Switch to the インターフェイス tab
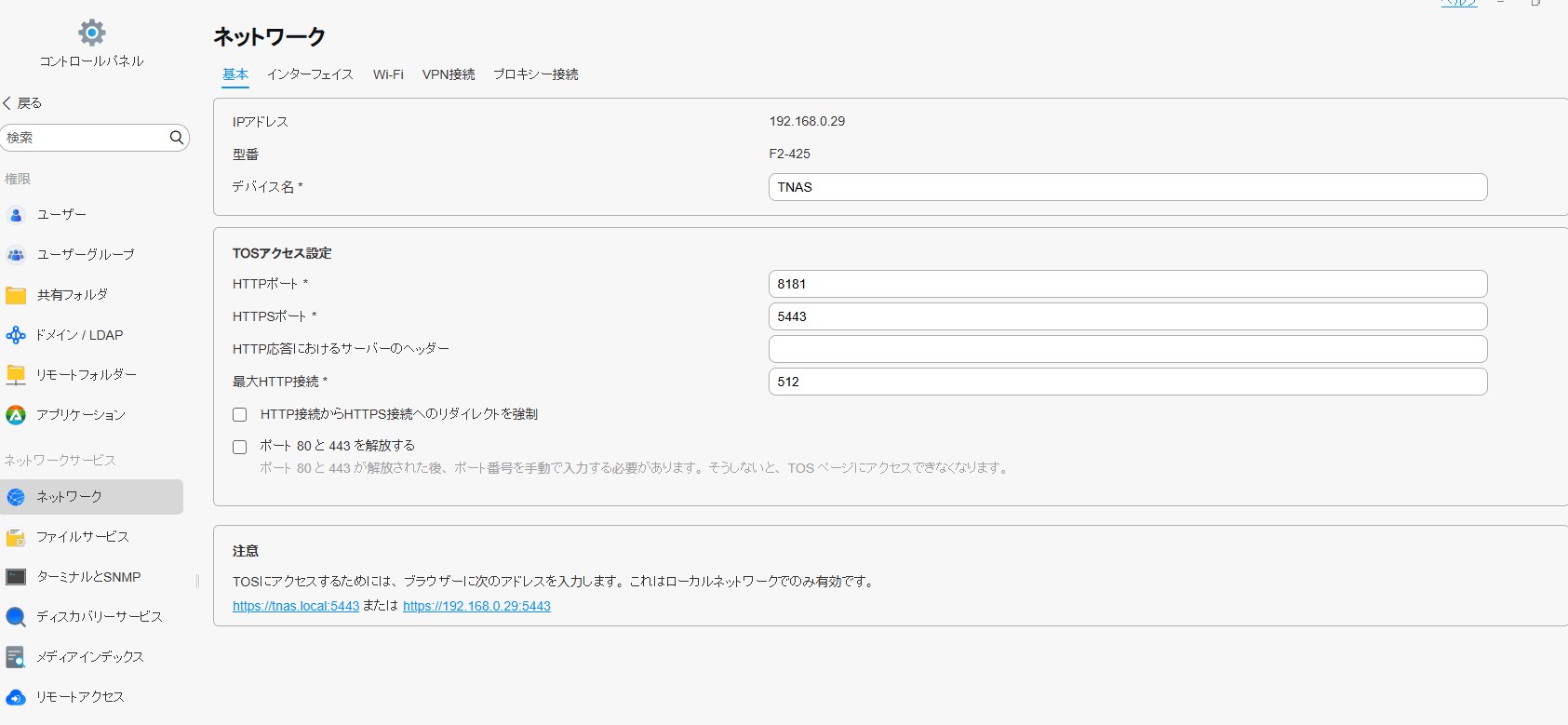The image size is (1568, 725). tap(310, 74)
